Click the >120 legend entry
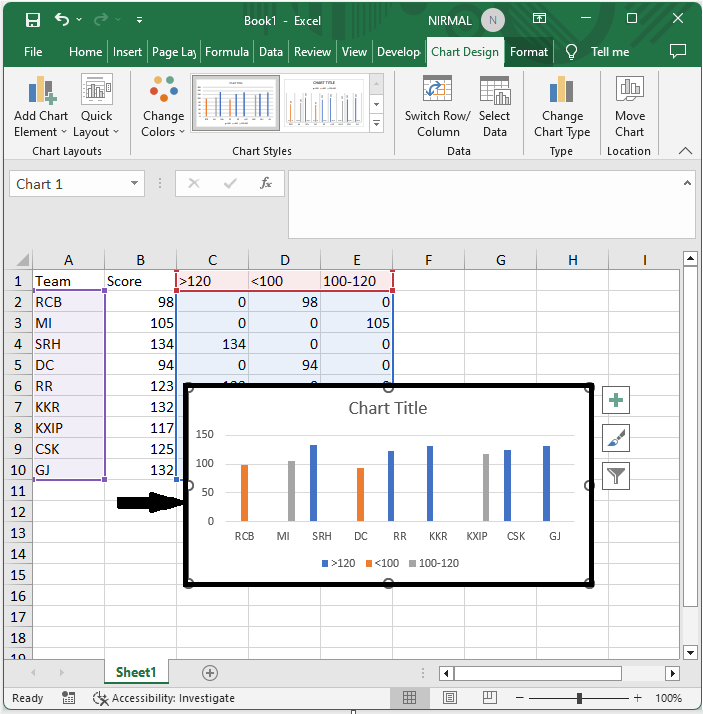 [338, 563]
